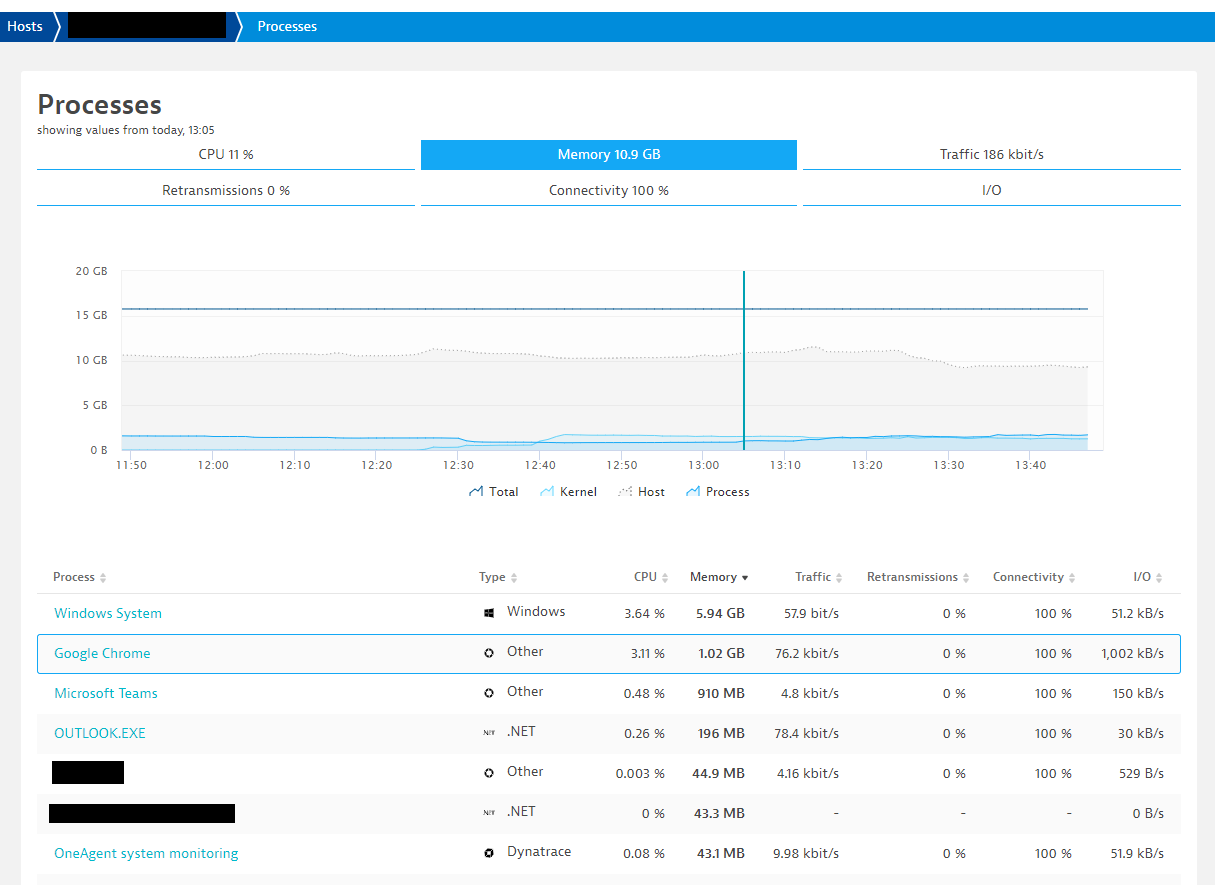Click the type icon in Microsoft Teams row
Viewport: 1215px width, 885px height.
[x=488, y=693]
